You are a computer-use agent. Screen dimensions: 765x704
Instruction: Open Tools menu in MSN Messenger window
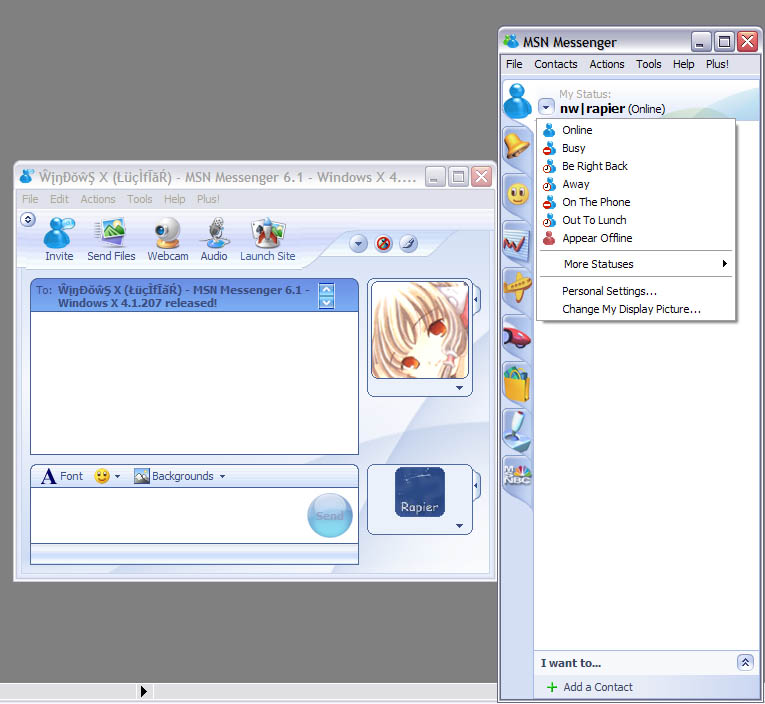point(648,64)
